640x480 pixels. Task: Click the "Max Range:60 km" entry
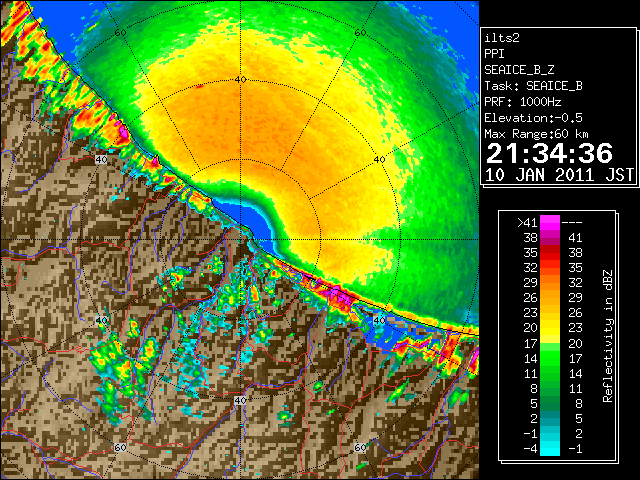point(536,134)
